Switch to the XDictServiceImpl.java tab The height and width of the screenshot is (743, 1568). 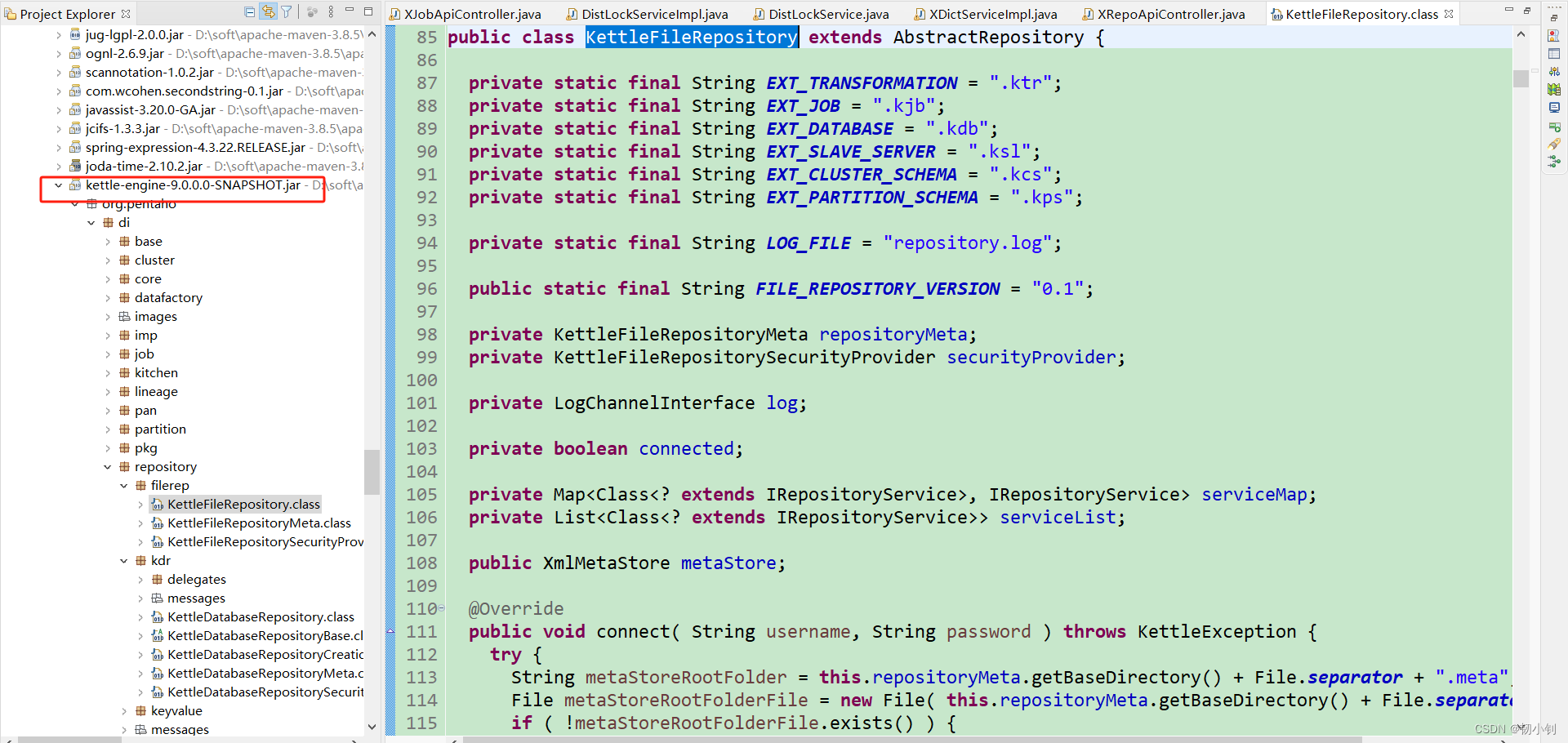point(986,14)
